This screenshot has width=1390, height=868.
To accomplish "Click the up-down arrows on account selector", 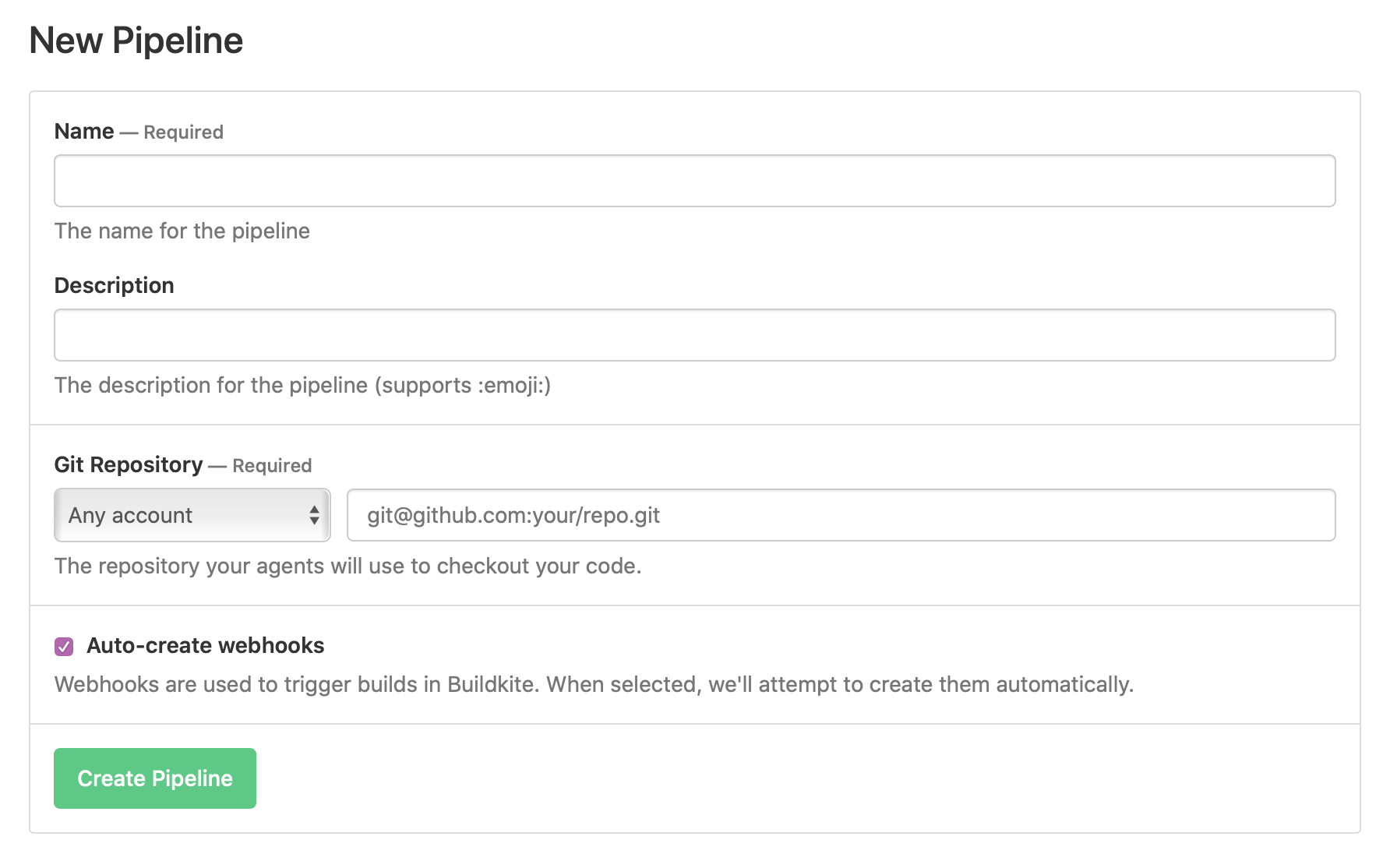I will click(314, 515).
